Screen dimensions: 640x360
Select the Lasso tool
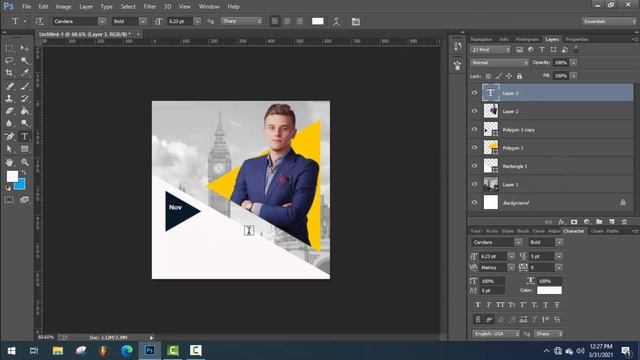point(9,60)
